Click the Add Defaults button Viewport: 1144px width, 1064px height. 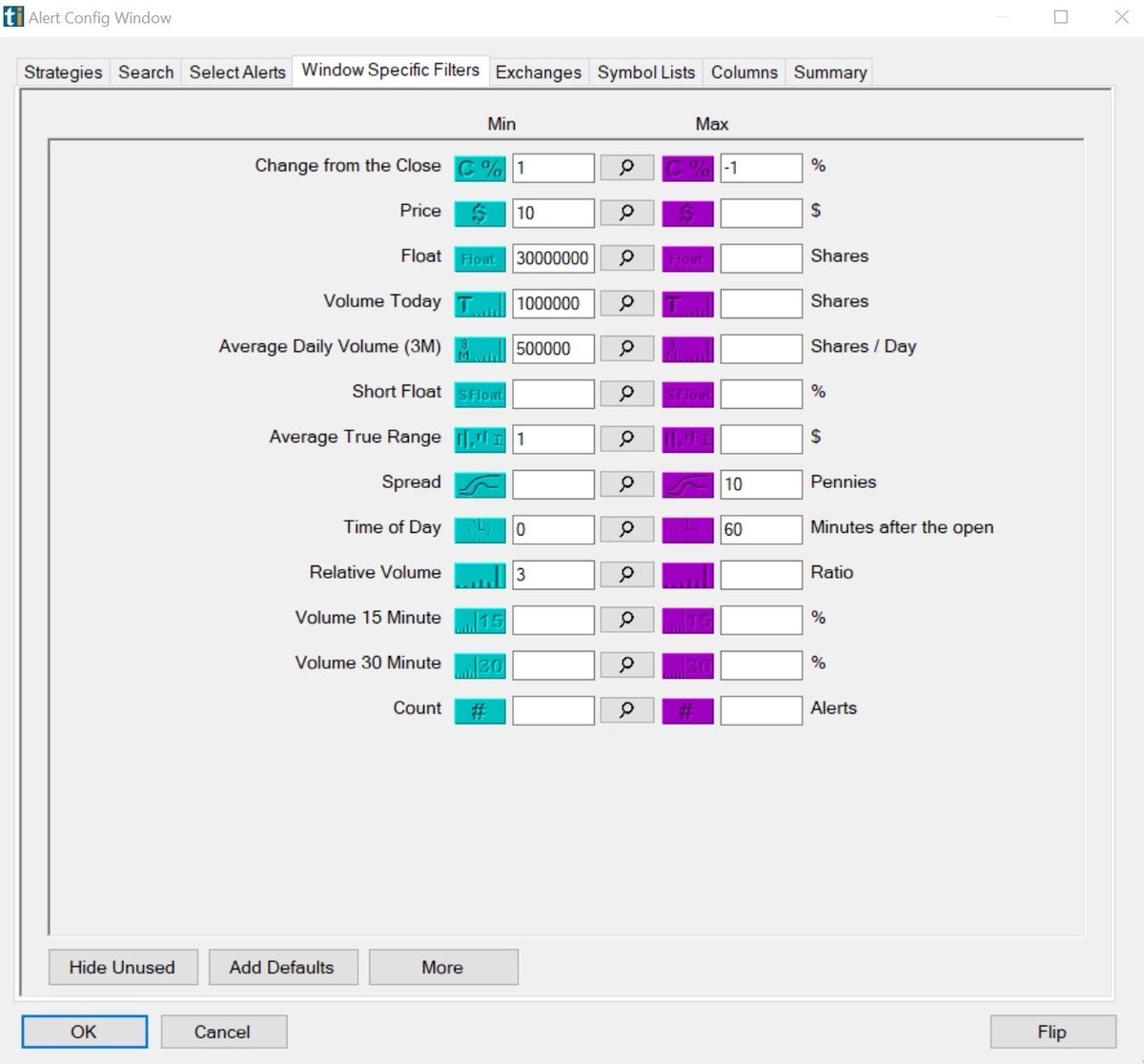283,967
